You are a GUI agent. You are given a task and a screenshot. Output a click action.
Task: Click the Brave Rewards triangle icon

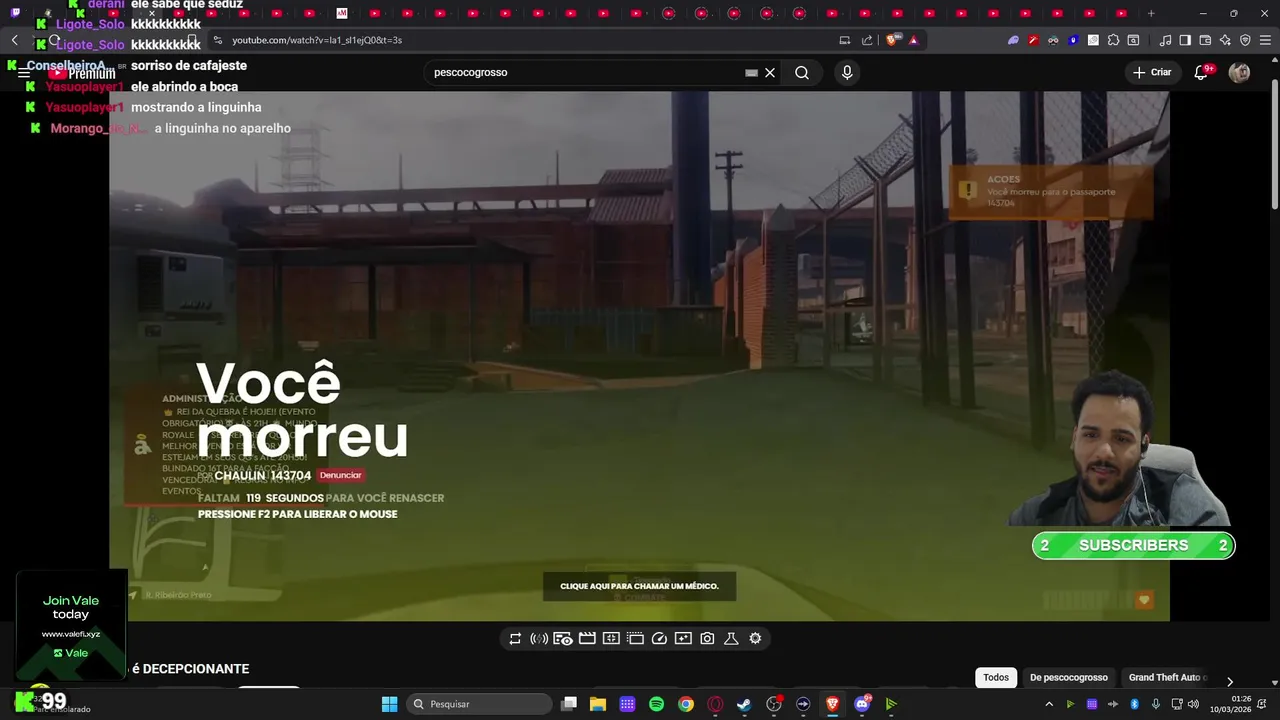click(x=913, y=40)
